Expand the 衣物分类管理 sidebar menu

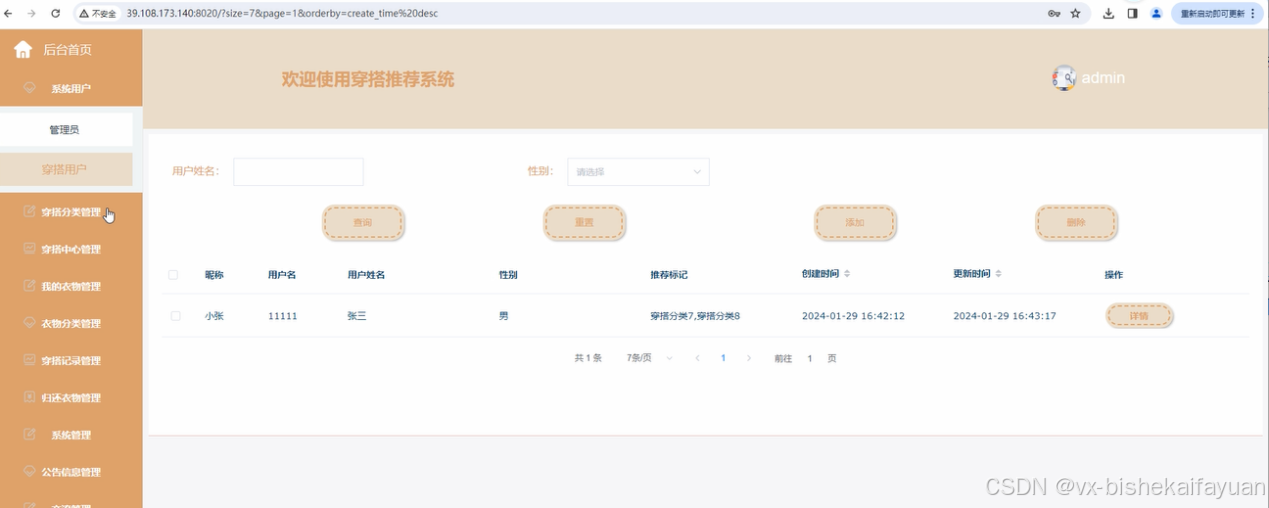pos(71,323)
